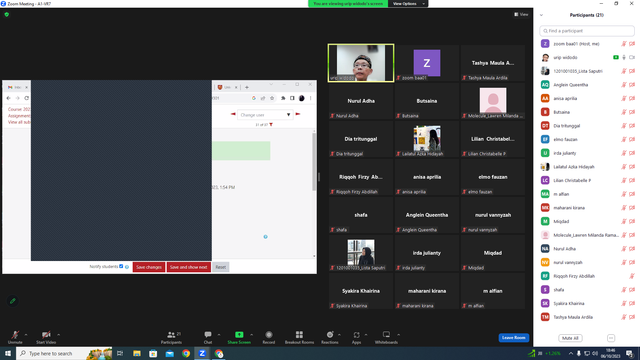This screenshot has width=640, height=360.
Task: Expand arrow next to Whiteboards
Action: [398, 335]
